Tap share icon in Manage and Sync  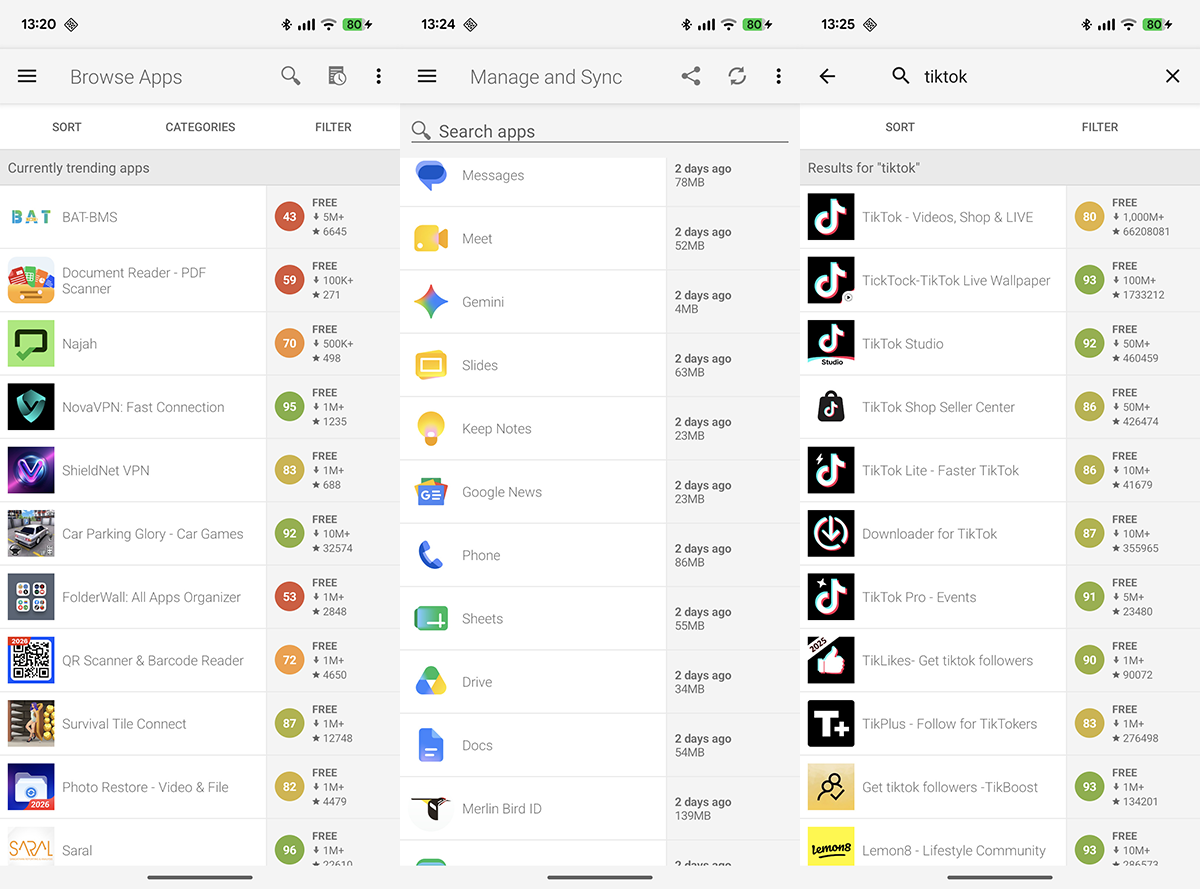pos(691,76)
